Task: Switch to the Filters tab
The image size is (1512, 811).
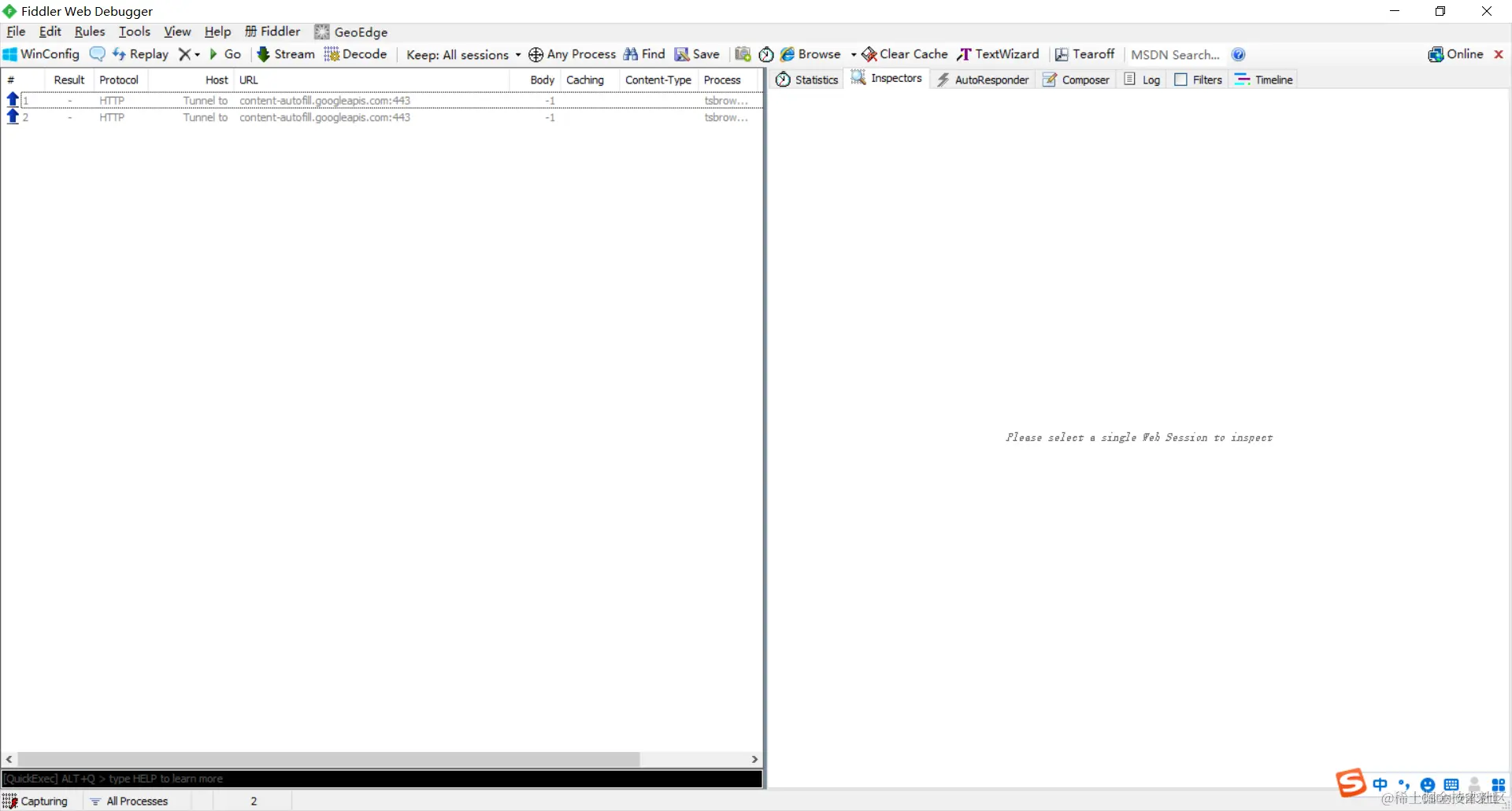Action: coord(1199,80)
